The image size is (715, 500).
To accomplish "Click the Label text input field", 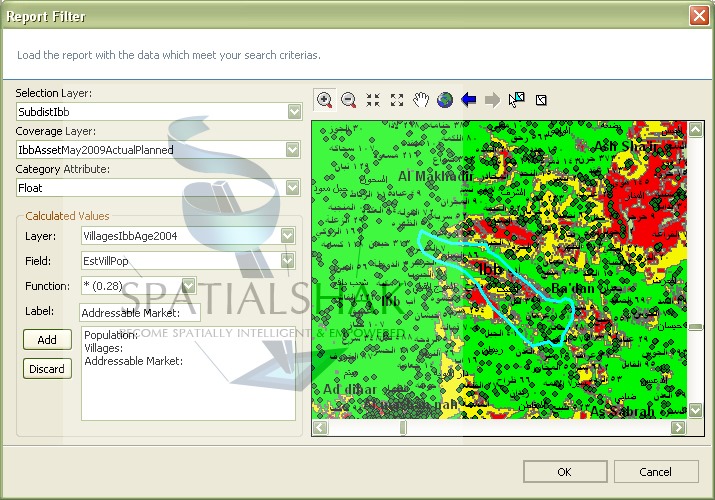I will (x=140, y=312).
